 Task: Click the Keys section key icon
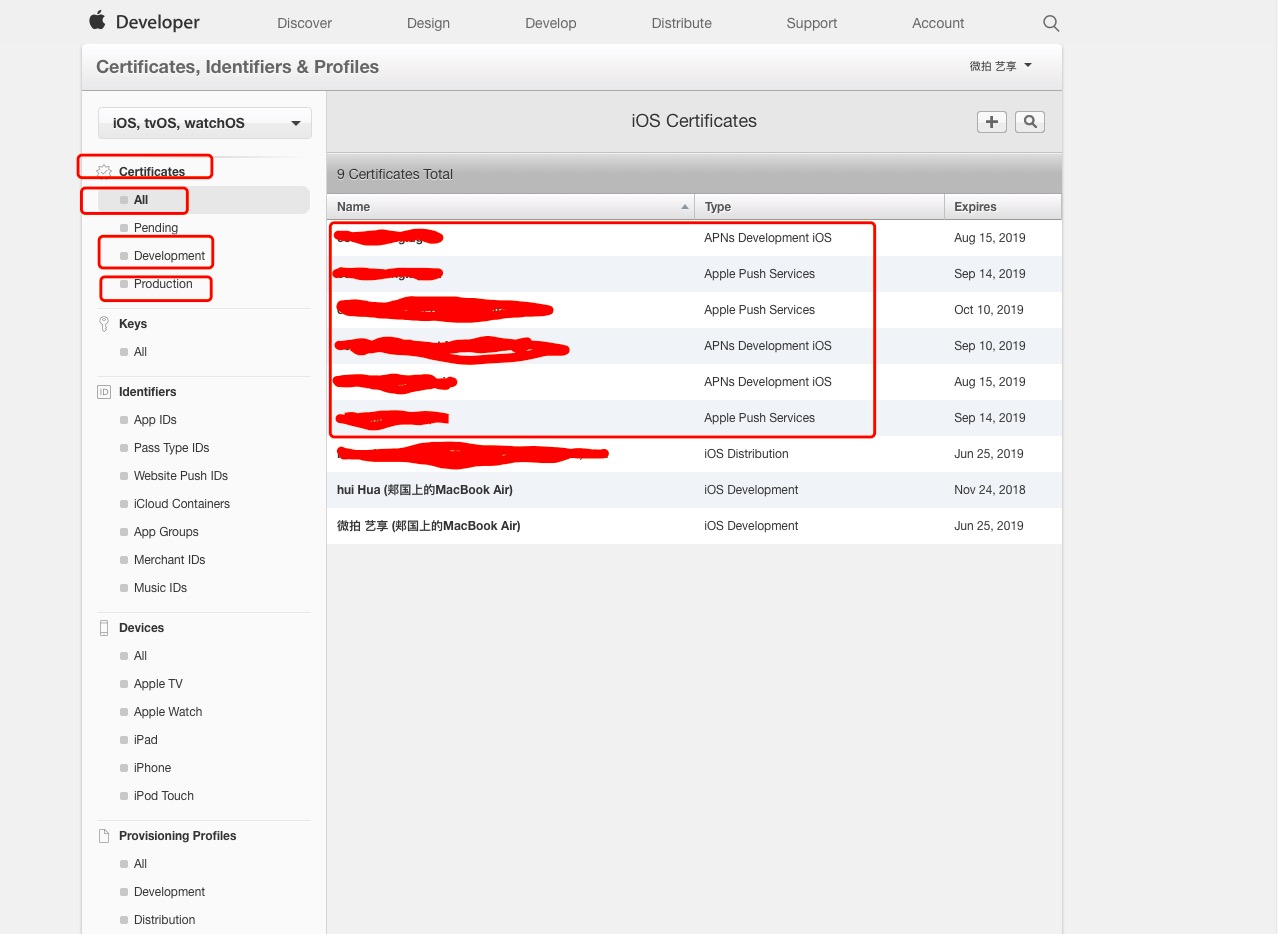[104, 324]
